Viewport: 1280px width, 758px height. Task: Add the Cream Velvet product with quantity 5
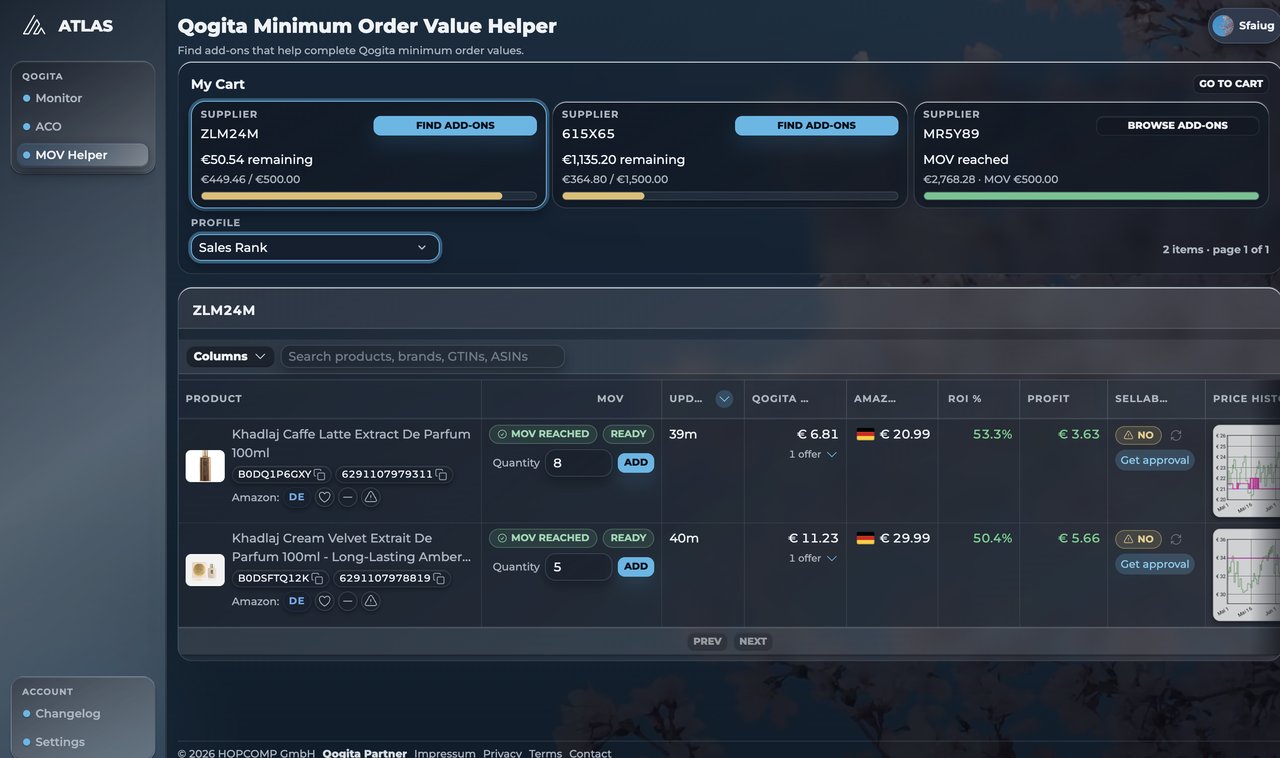[x=636, y=566]
